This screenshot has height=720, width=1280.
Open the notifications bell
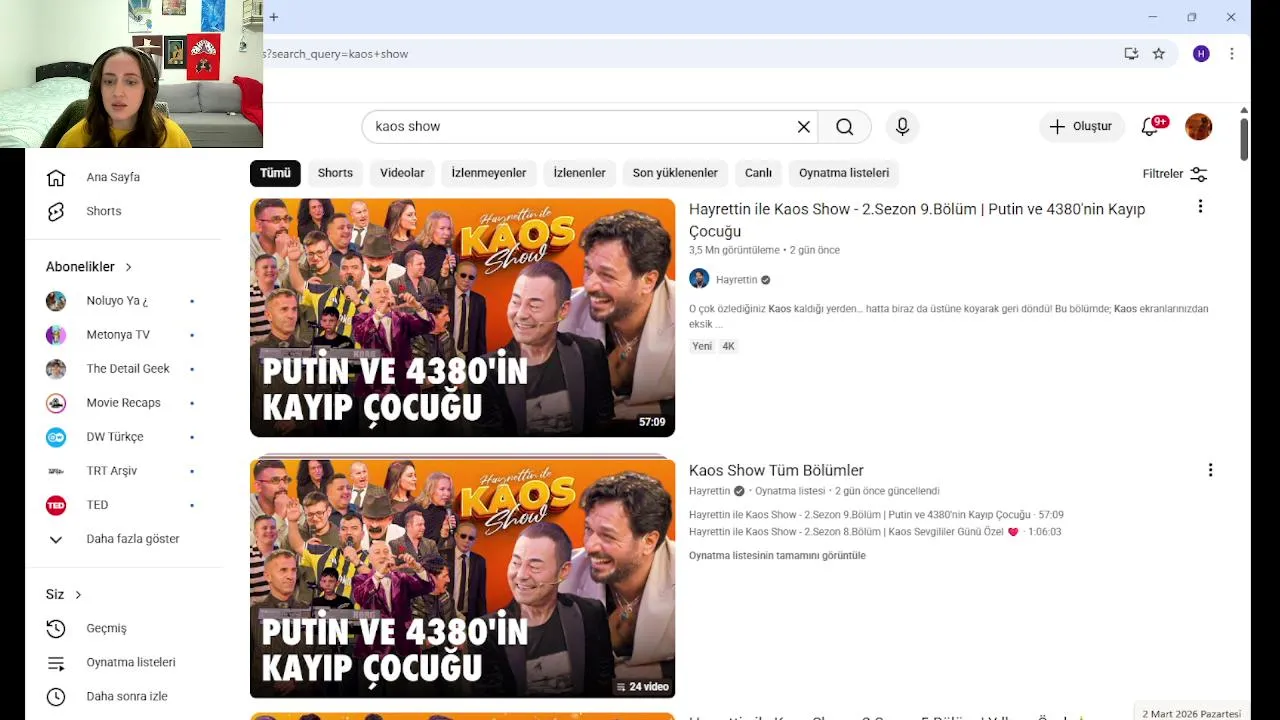[1151, 126]
